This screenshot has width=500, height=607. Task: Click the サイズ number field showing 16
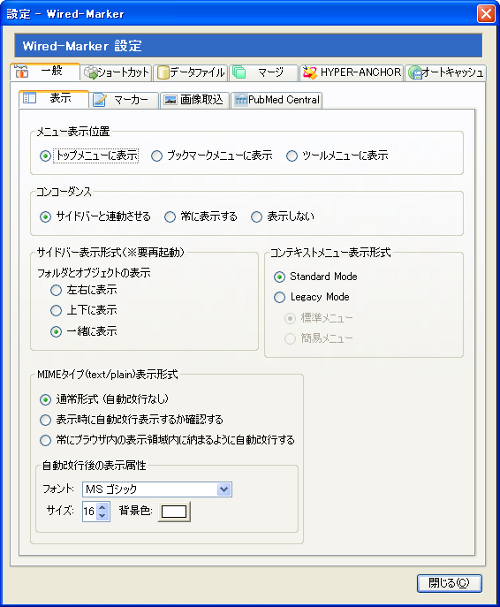click(x=89, y=511)
